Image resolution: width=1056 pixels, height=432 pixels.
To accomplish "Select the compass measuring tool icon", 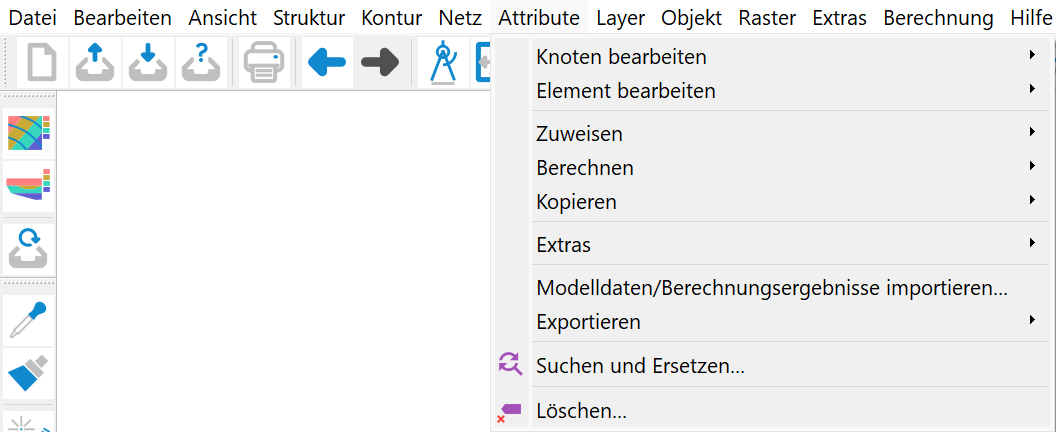I will coord(443,63).
